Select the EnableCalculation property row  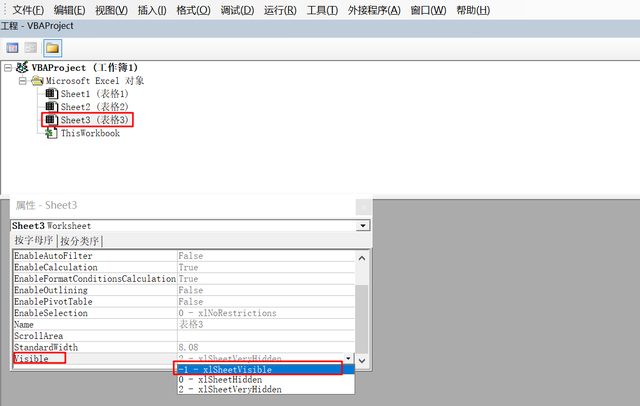point(184,267)
